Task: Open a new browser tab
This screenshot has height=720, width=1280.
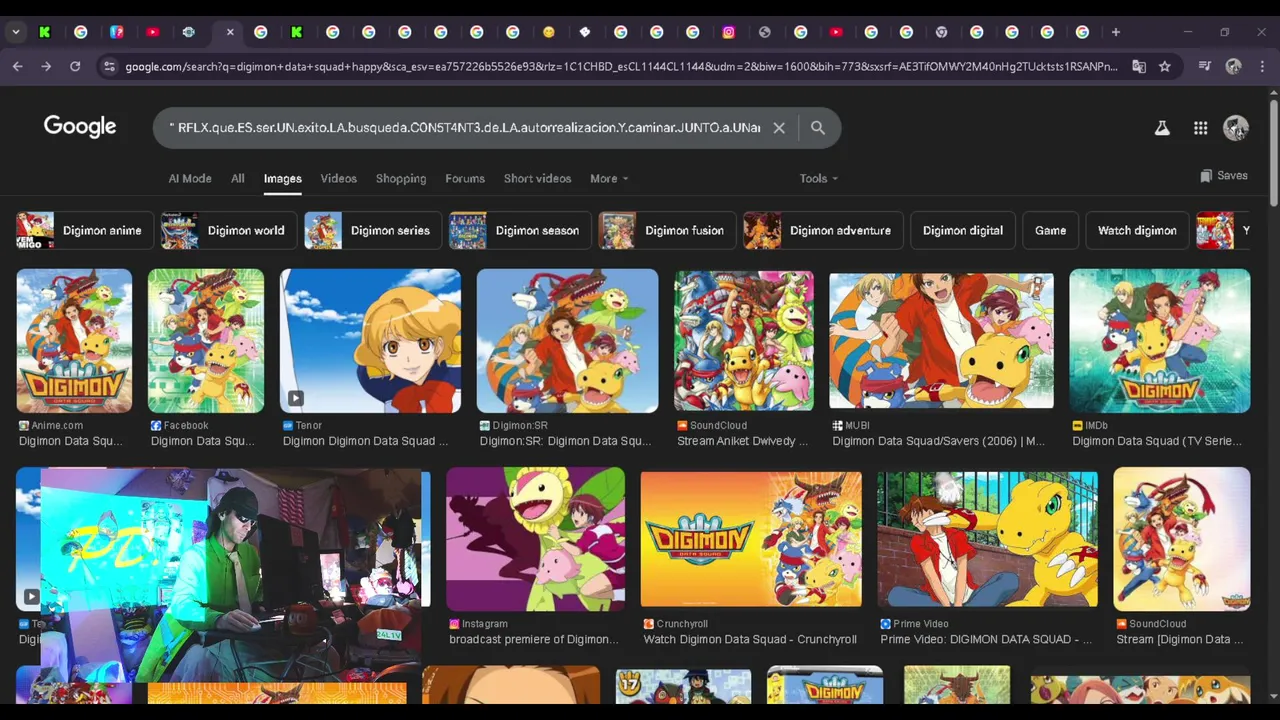Action: [x=1116, y=32]
